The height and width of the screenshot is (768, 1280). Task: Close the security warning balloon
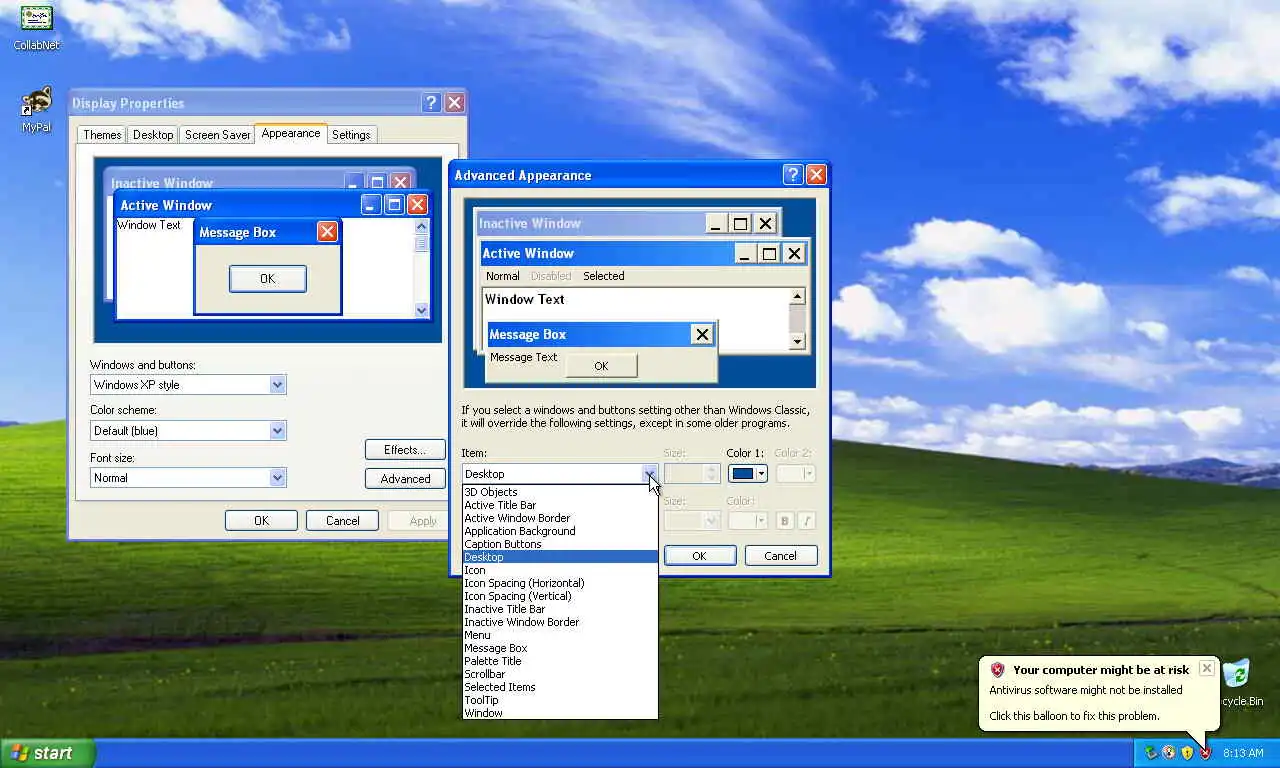[x=1206, y=668]
